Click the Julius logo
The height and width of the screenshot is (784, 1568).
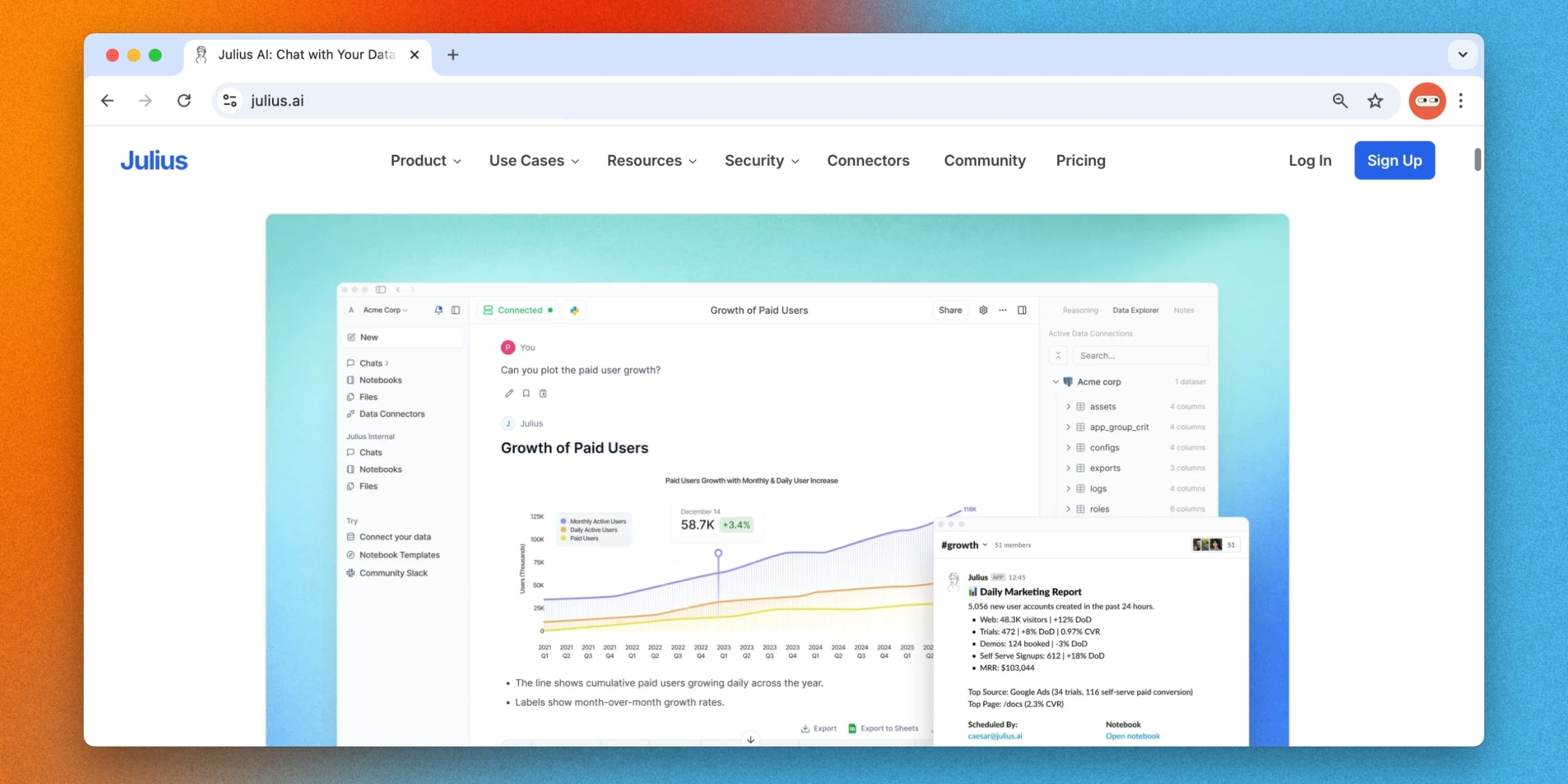click(154, 160)
